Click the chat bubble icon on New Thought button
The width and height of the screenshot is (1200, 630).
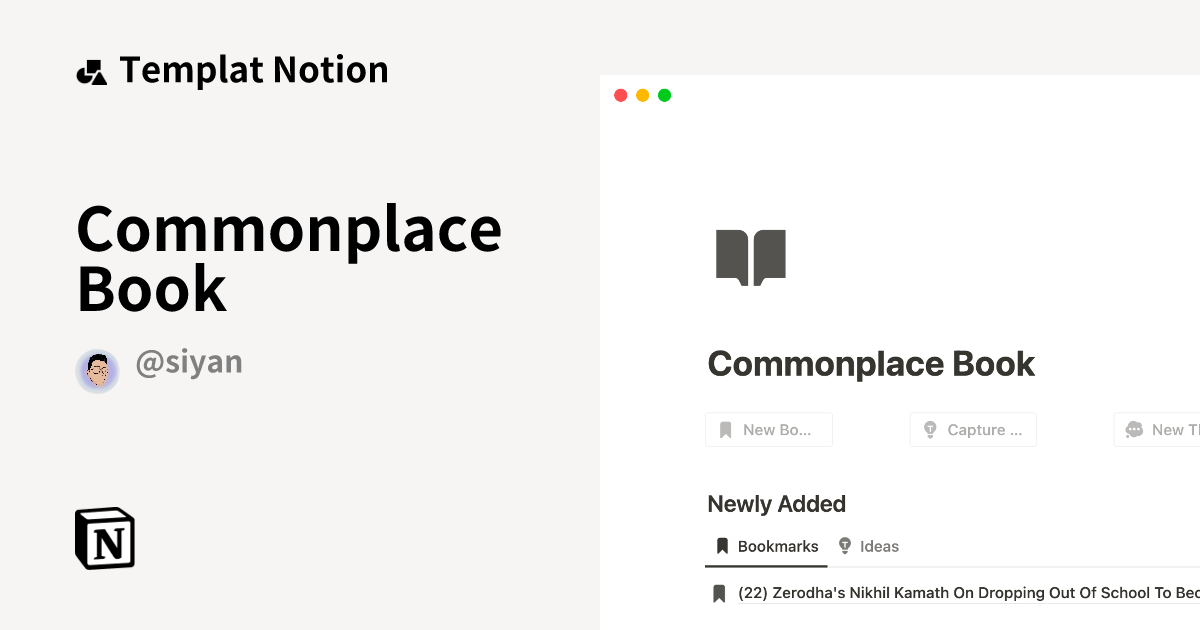click(x=1134, y=429)
